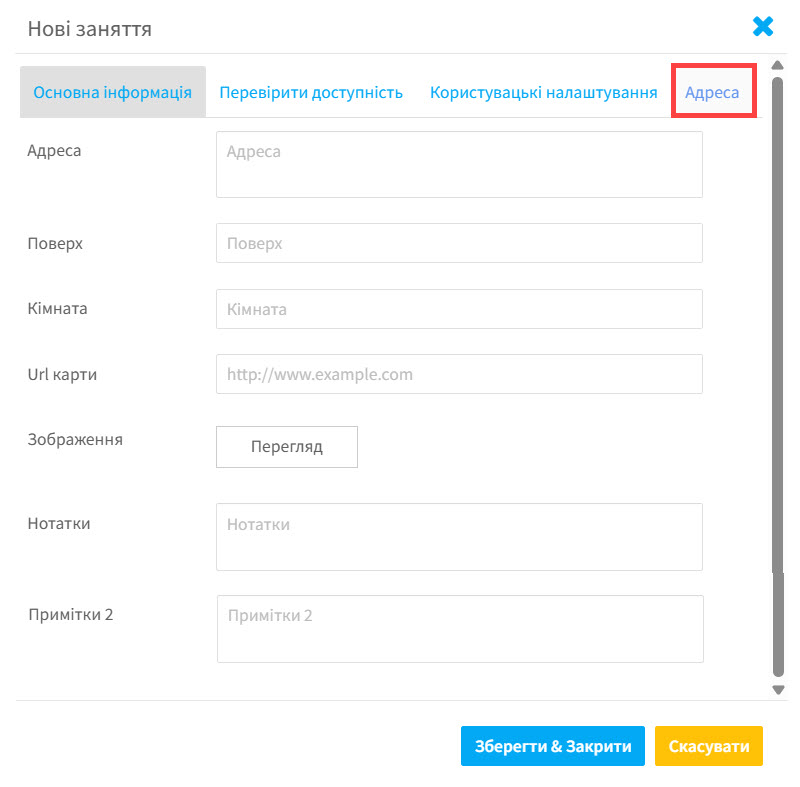The height and width of the screenshot is (787, 800).
Task: Click the Url карти field label
Action: point(62,374)
